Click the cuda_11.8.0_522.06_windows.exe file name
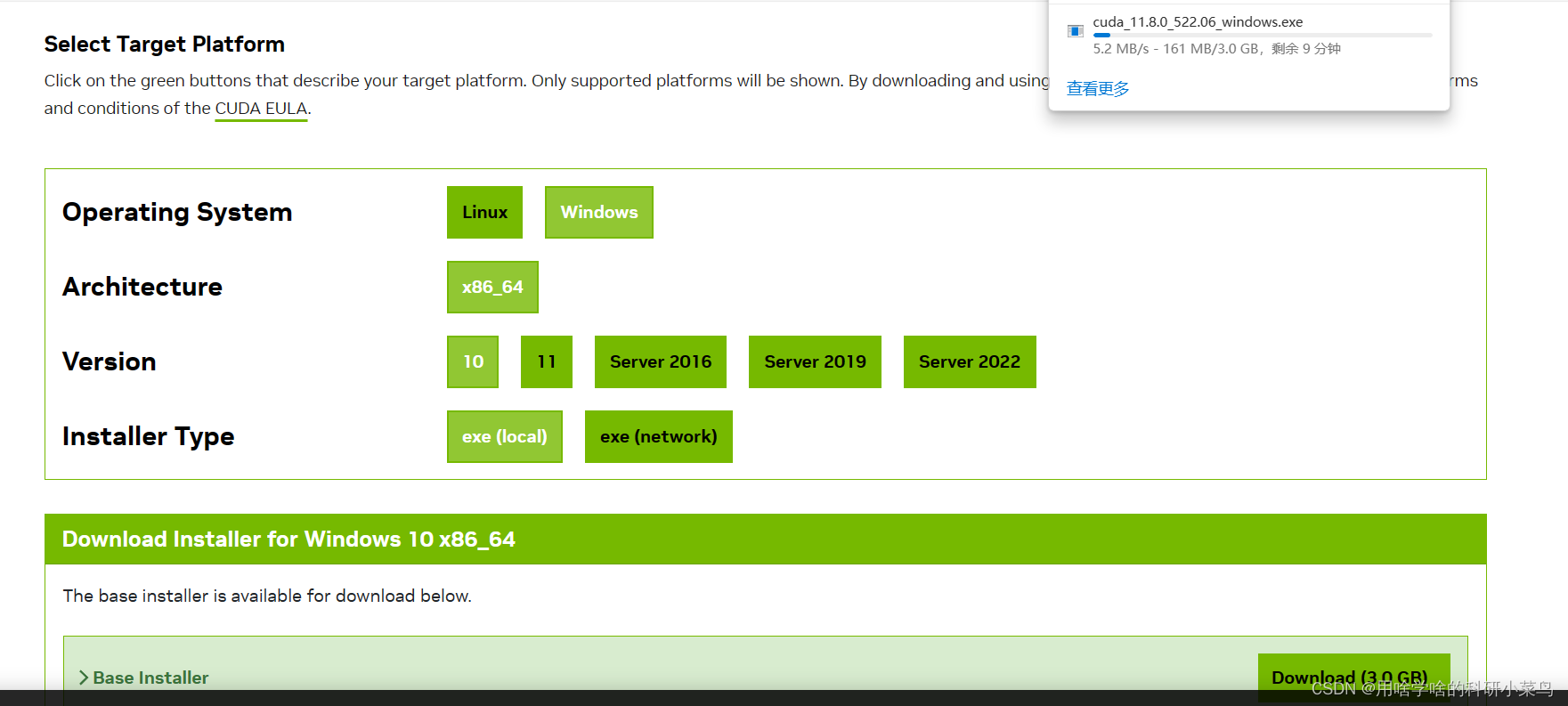 click(1198, 21)
